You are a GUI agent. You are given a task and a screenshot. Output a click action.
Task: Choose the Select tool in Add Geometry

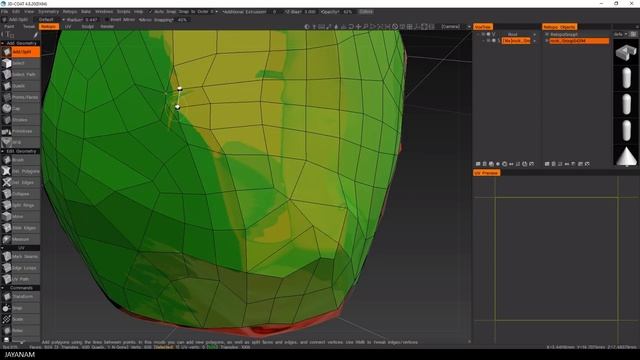tap(20, 63)
